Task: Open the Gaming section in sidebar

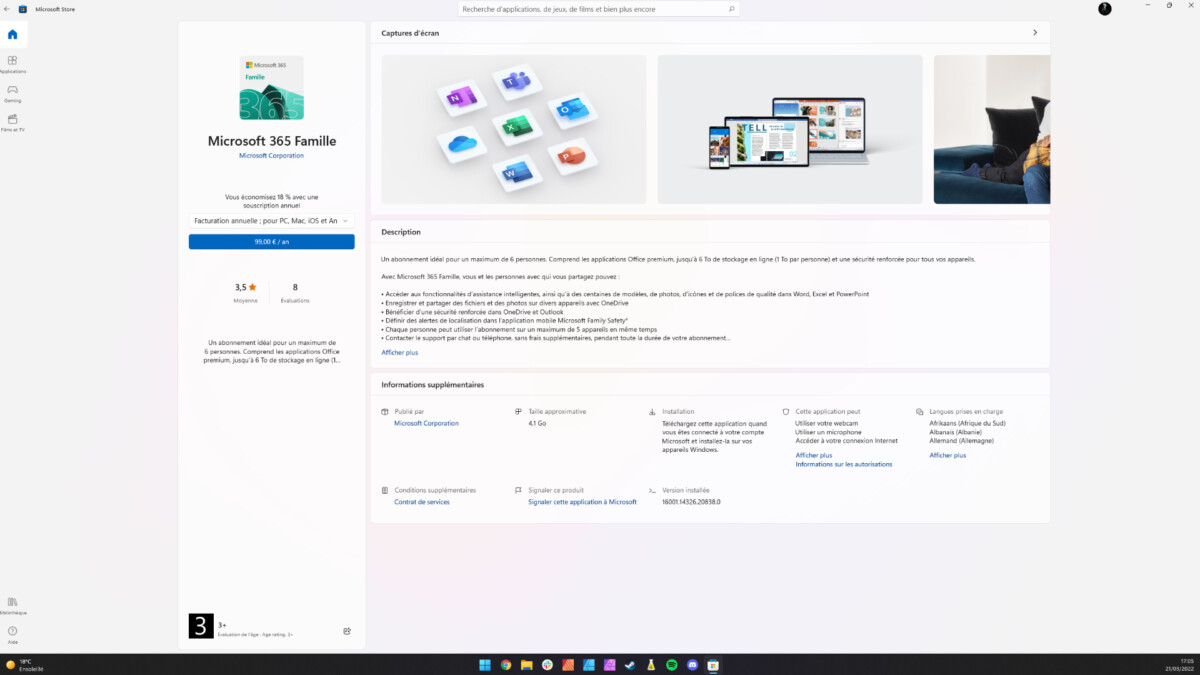Action: click(13, 93)
